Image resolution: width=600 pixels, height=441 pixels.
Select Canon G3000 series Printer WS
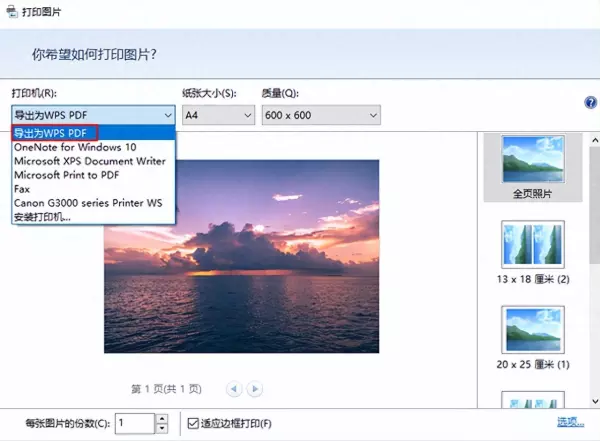[93, 203]
